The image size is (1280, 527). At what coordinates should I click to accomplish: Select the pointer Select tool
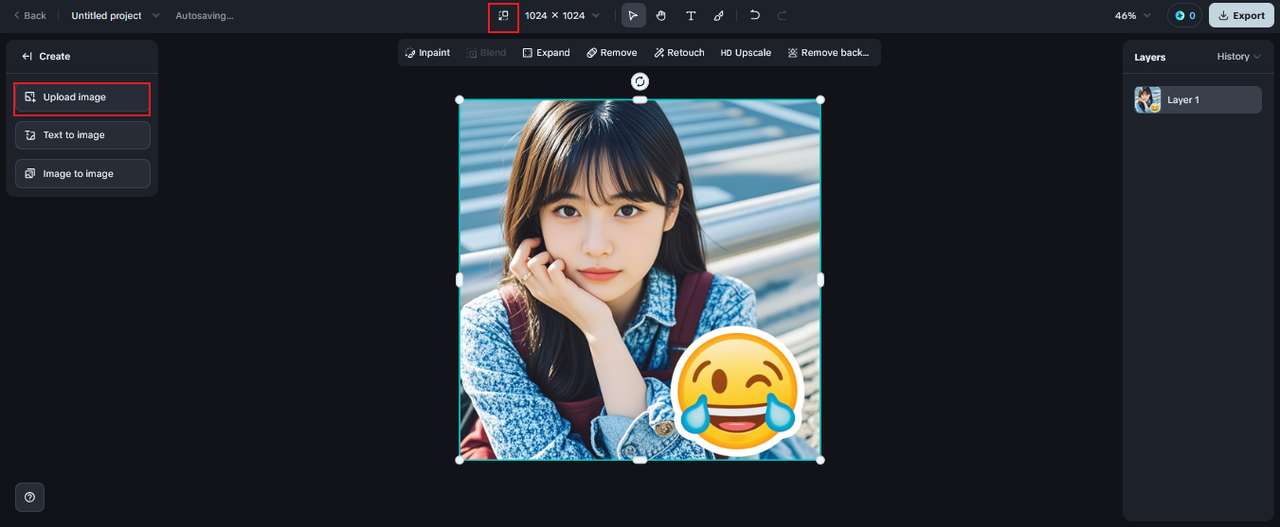(x=633, y=16)
